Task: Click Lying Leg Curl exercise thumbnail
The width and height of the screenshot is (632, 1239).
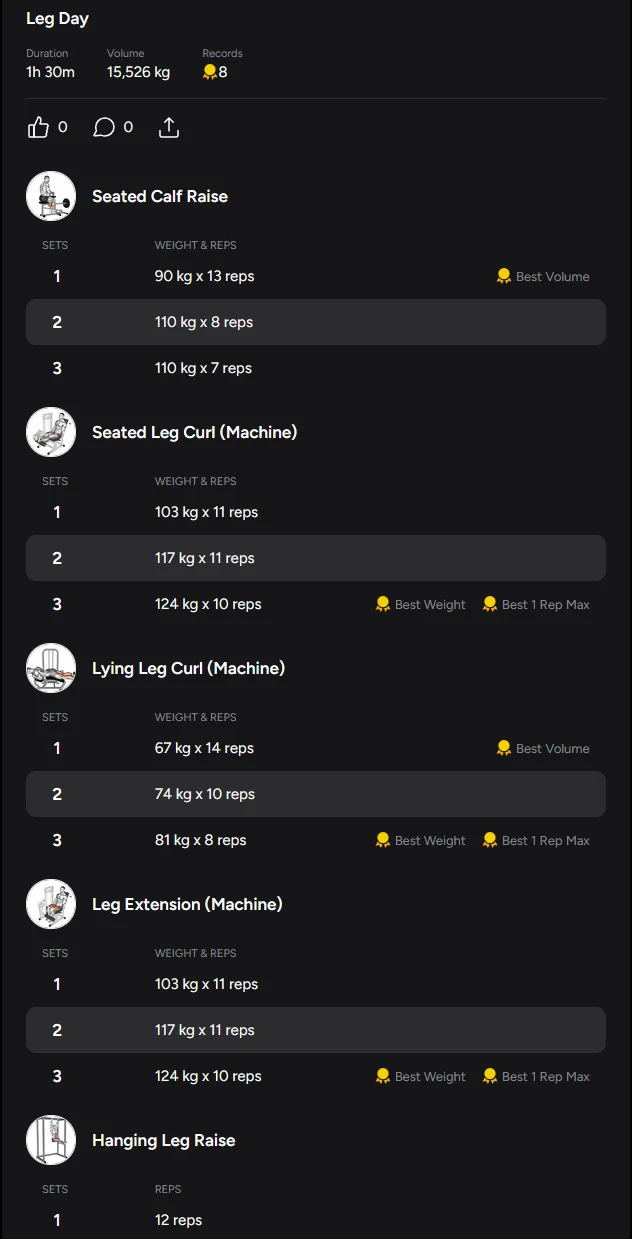Action: (x=51, y=668)
